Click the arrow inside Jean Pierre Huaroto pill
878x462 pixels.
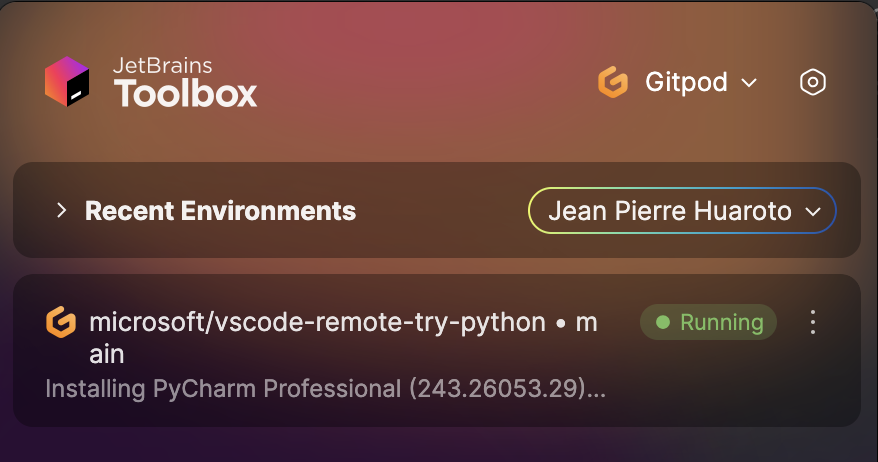(x=813, y=212)
